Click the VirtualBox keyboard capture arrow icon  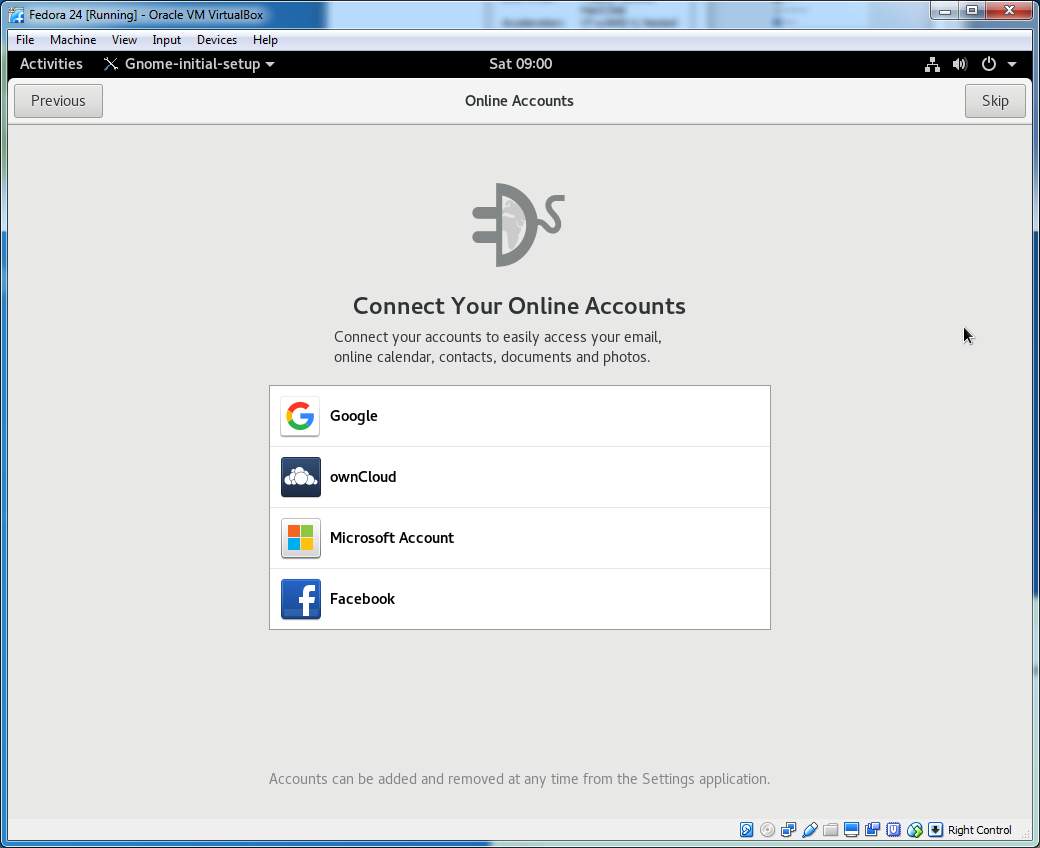[x=935, y=830]
